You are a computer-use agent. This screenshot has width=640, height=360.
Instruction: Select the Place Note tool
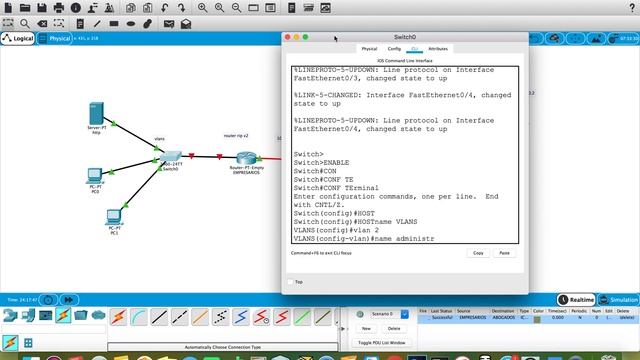[x=80, y=24]
